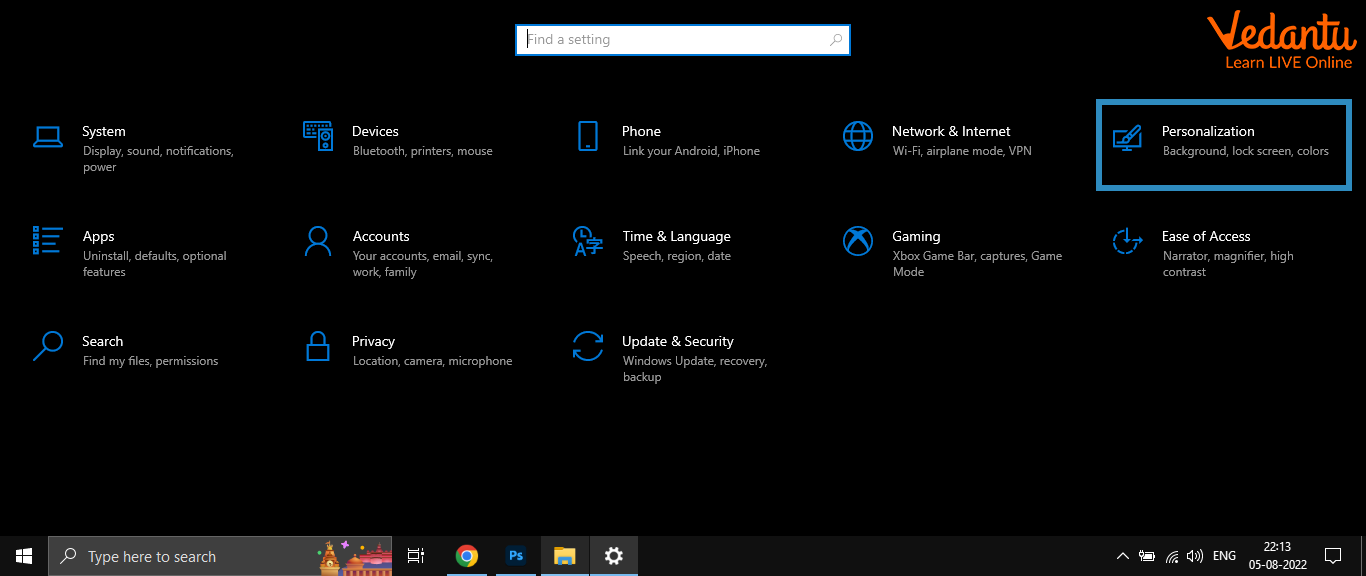The width and height of the screenshot is (1366, 576).
Task: Open the Privacy padlock icon
Action: [x=318, y=346]
